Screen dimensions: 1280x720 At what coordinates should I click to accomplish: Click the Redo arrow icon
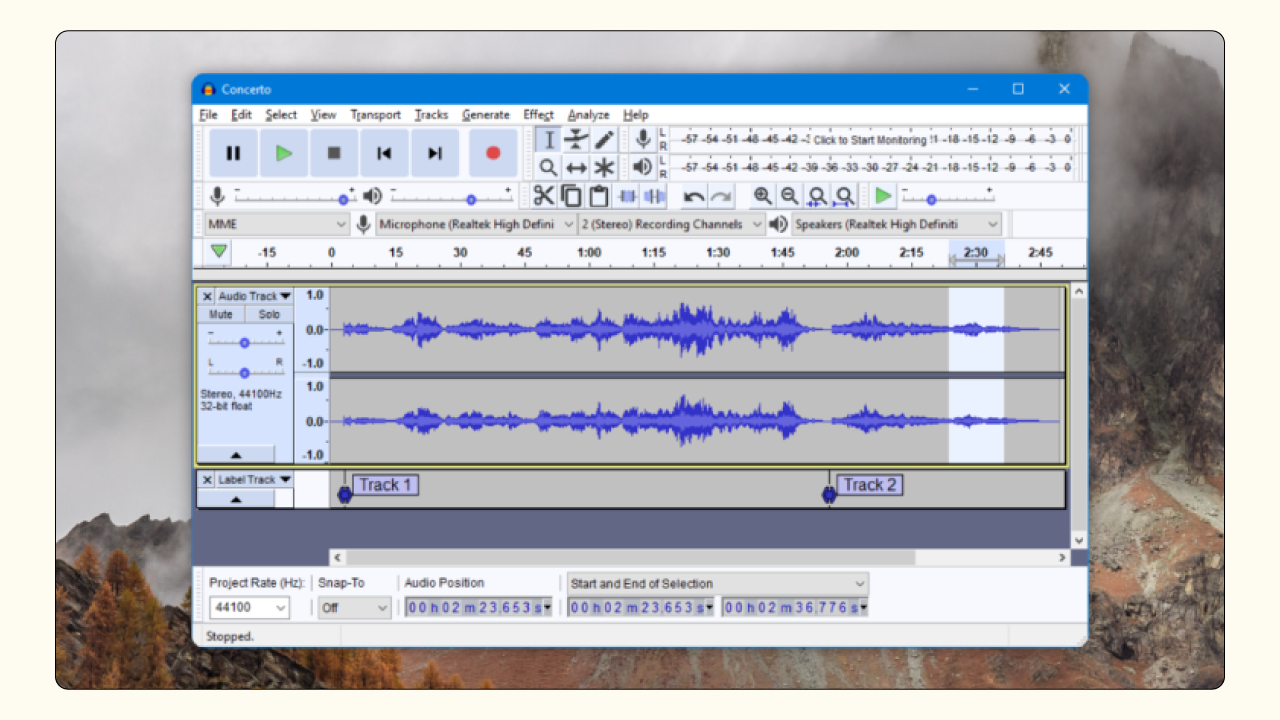(721, 196)
